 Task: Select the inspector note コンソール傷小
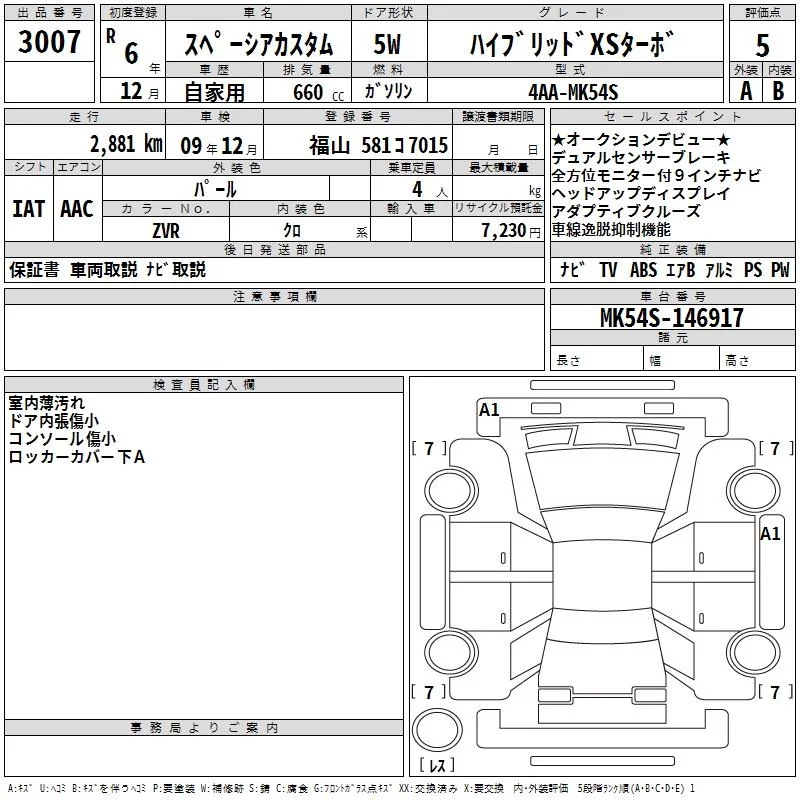click(62, 439)
